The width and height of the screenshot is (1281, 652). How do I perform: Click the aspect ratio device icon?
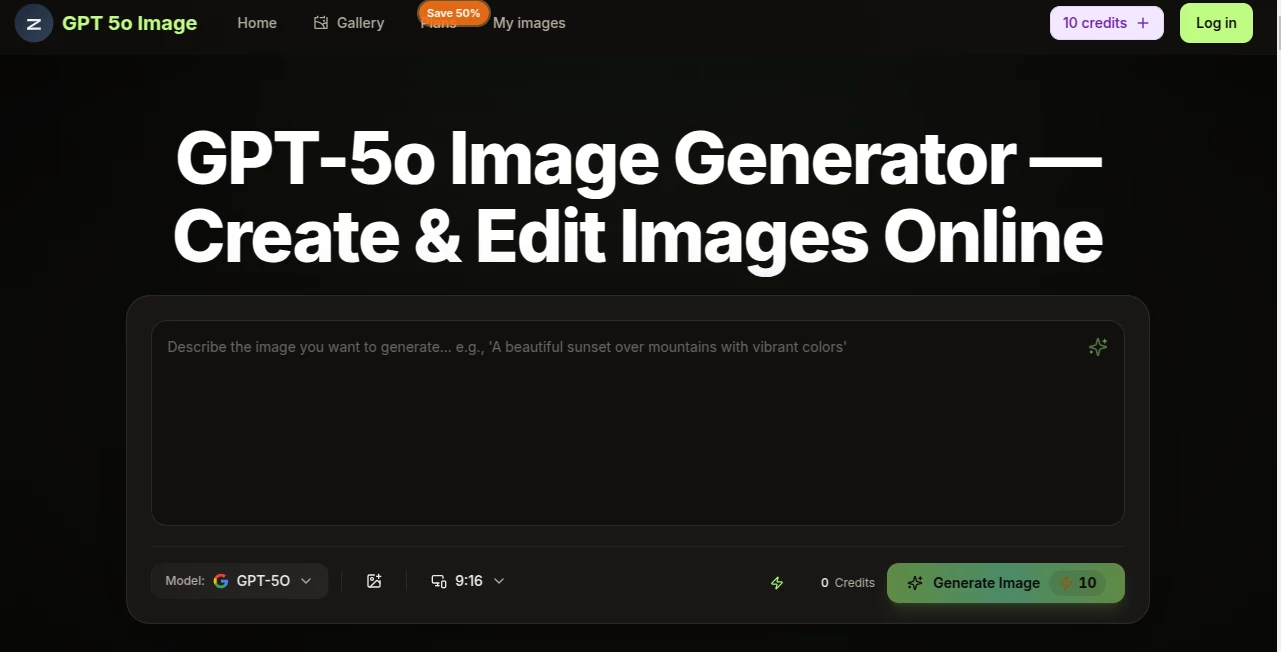click(x=438, y=580)
